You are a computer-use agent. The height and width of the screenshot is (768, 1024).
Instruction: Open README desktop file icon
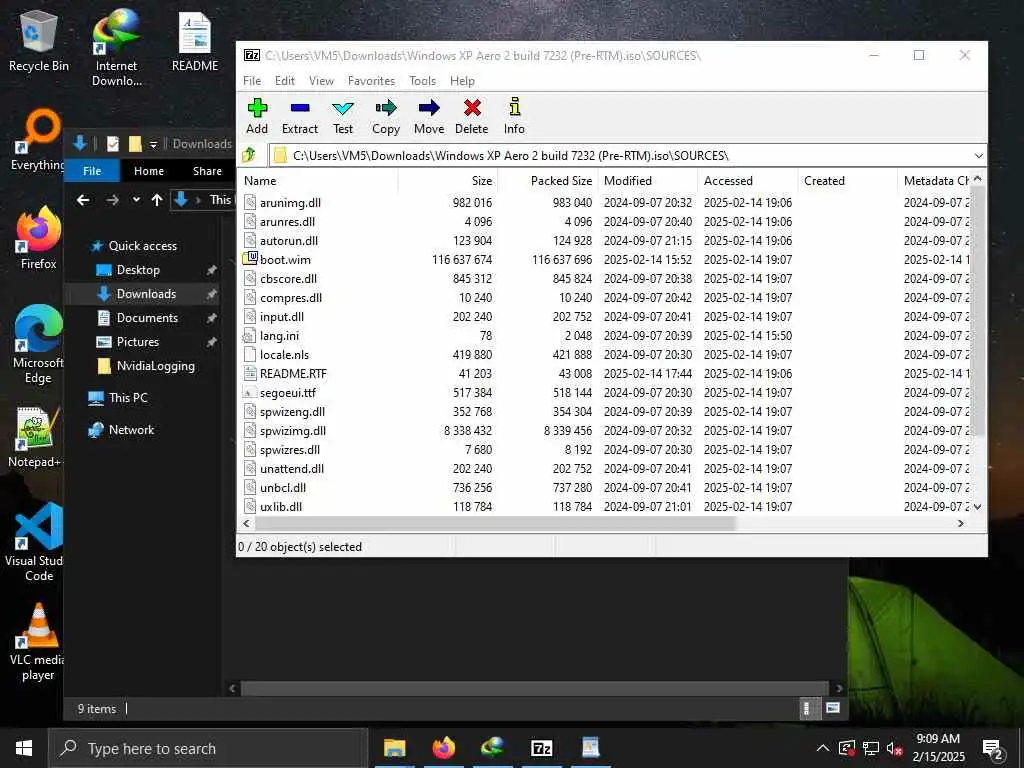coord(195,41)
